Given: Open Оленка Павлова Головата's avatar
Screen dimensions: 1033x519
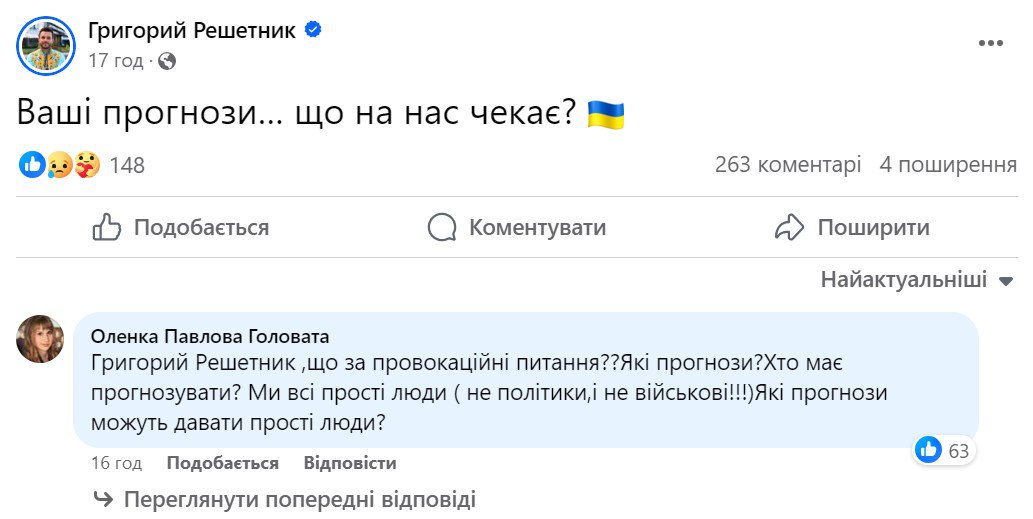Looking at the screenshot, I should click(x=41, y=339).
